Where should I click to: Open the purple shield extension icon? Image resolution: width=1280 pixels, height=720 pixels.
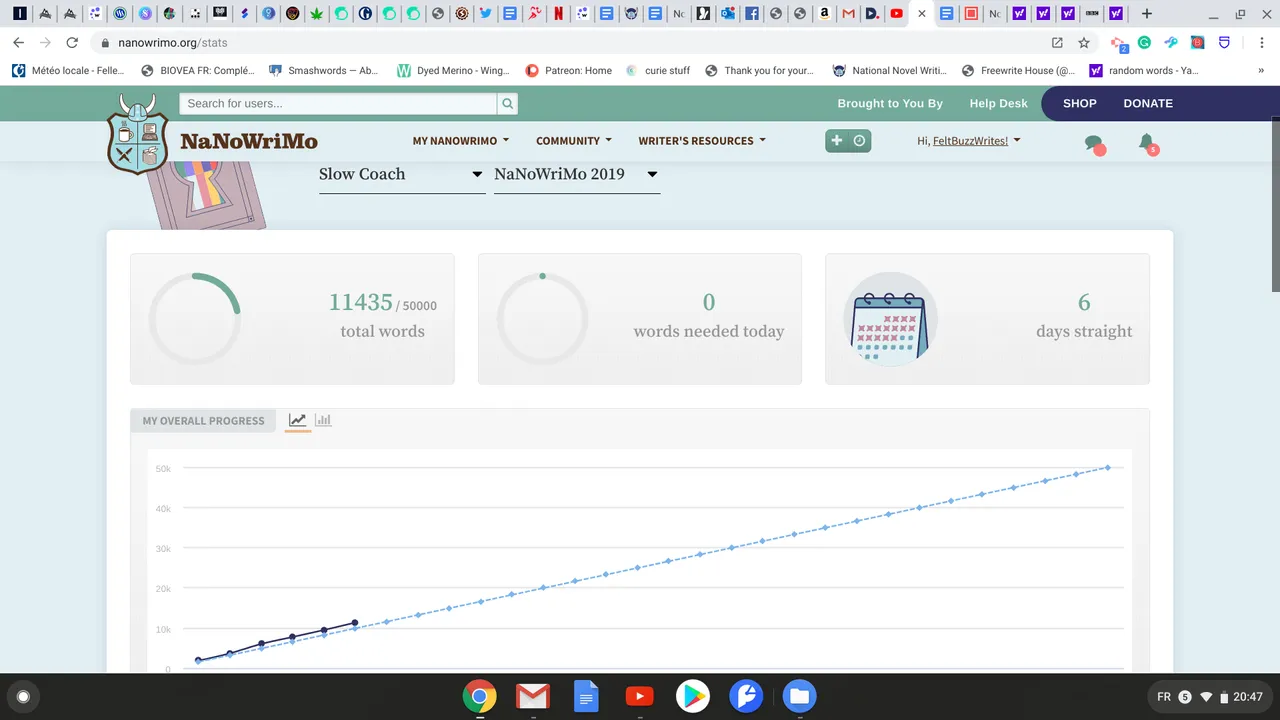1223,43
